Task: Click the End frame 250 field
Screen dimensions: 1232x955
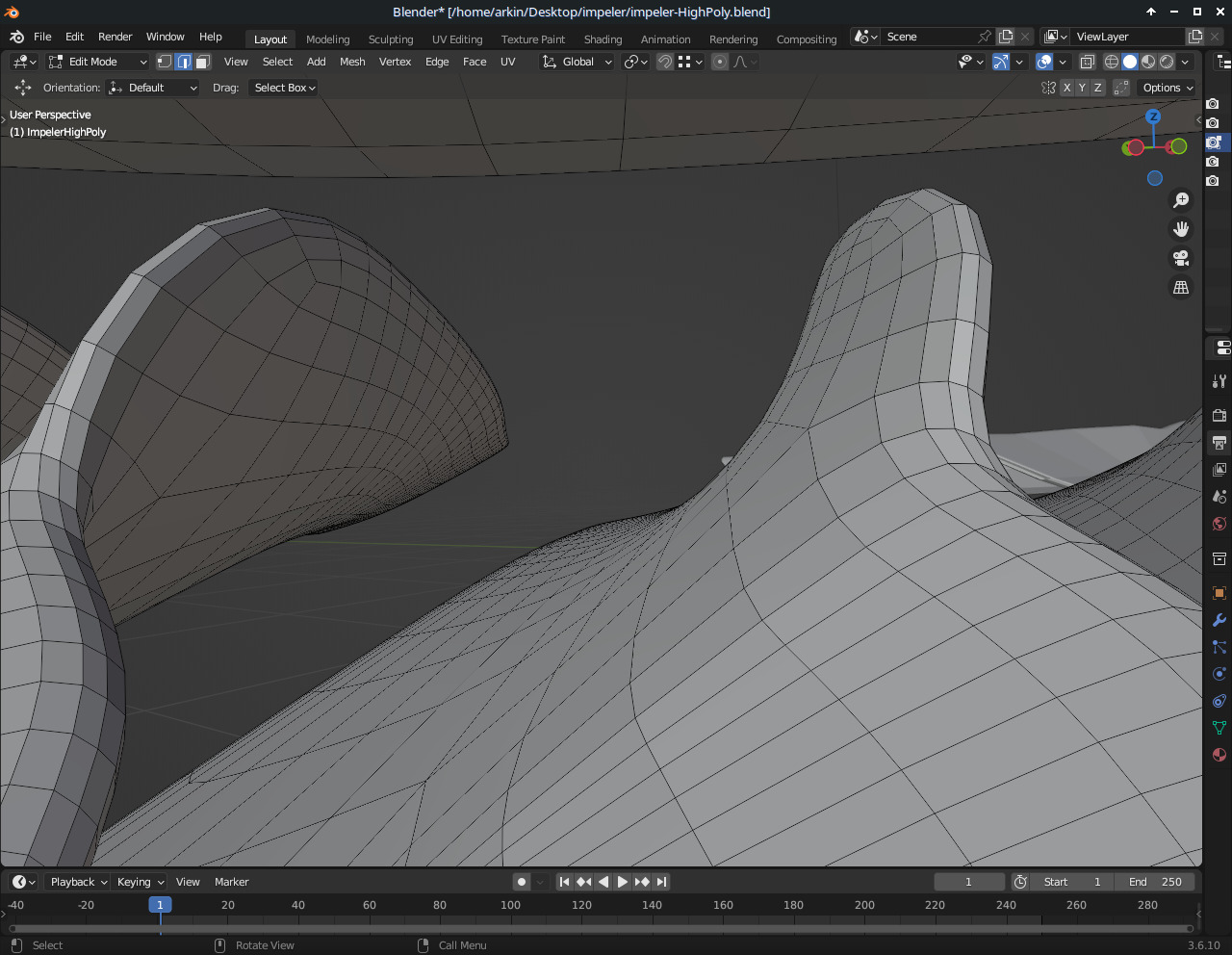Action: pos(1155,882)
